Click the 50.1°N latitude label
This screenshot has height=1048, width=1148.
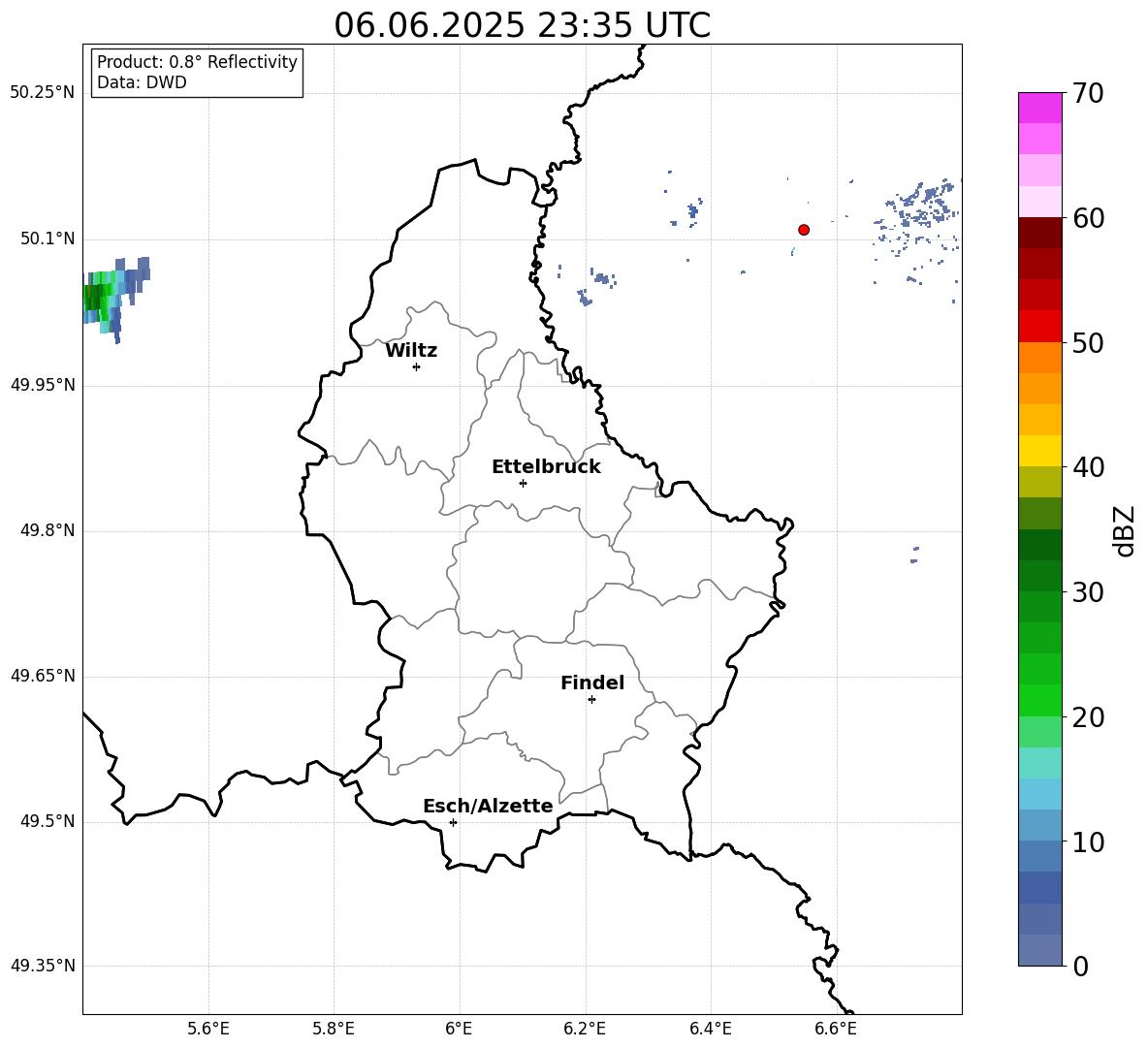click(x=48, y=239)
